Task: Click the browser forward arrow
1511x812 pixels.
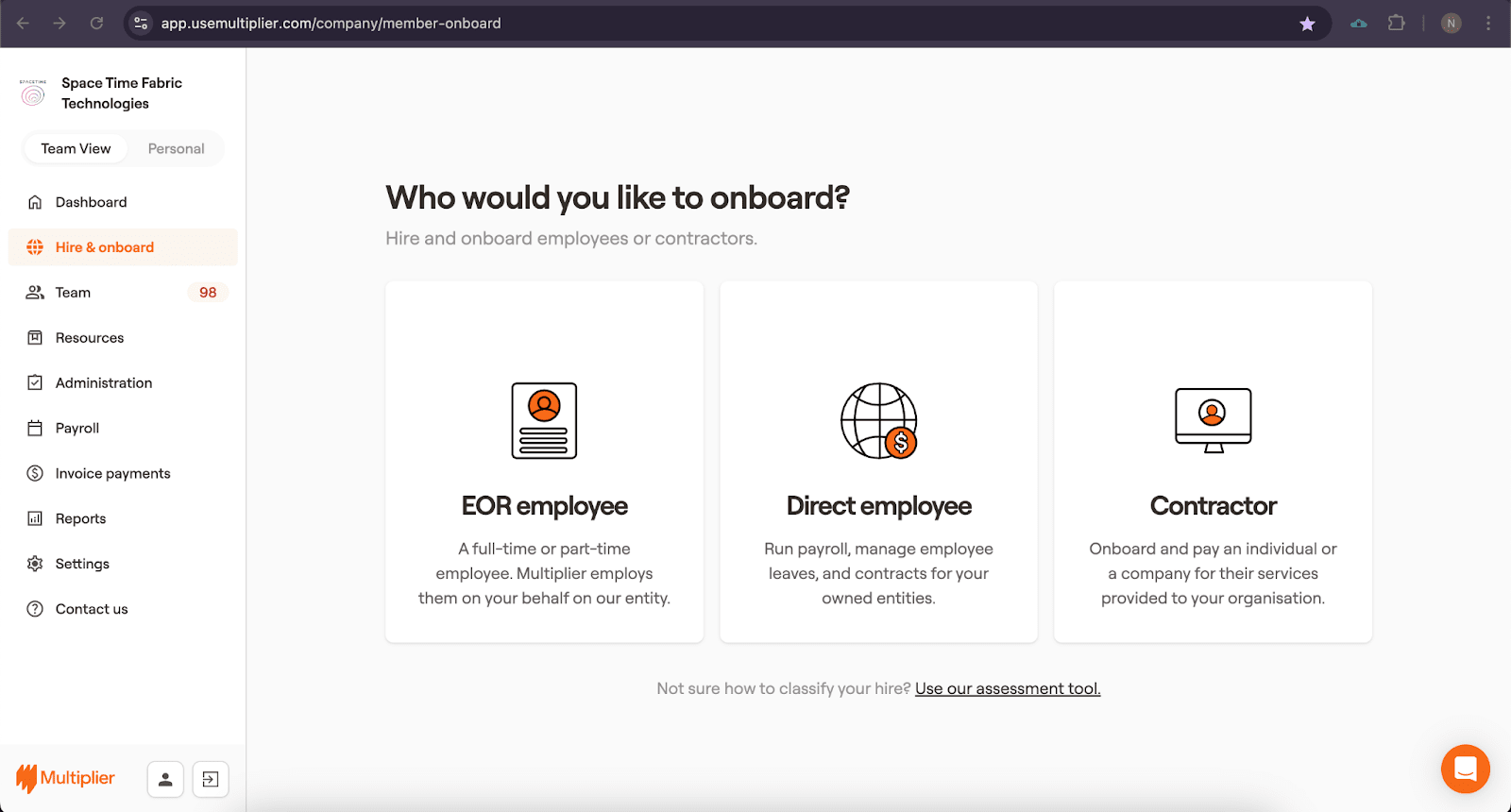Action: pyautogui.click(x=59, y=24)
